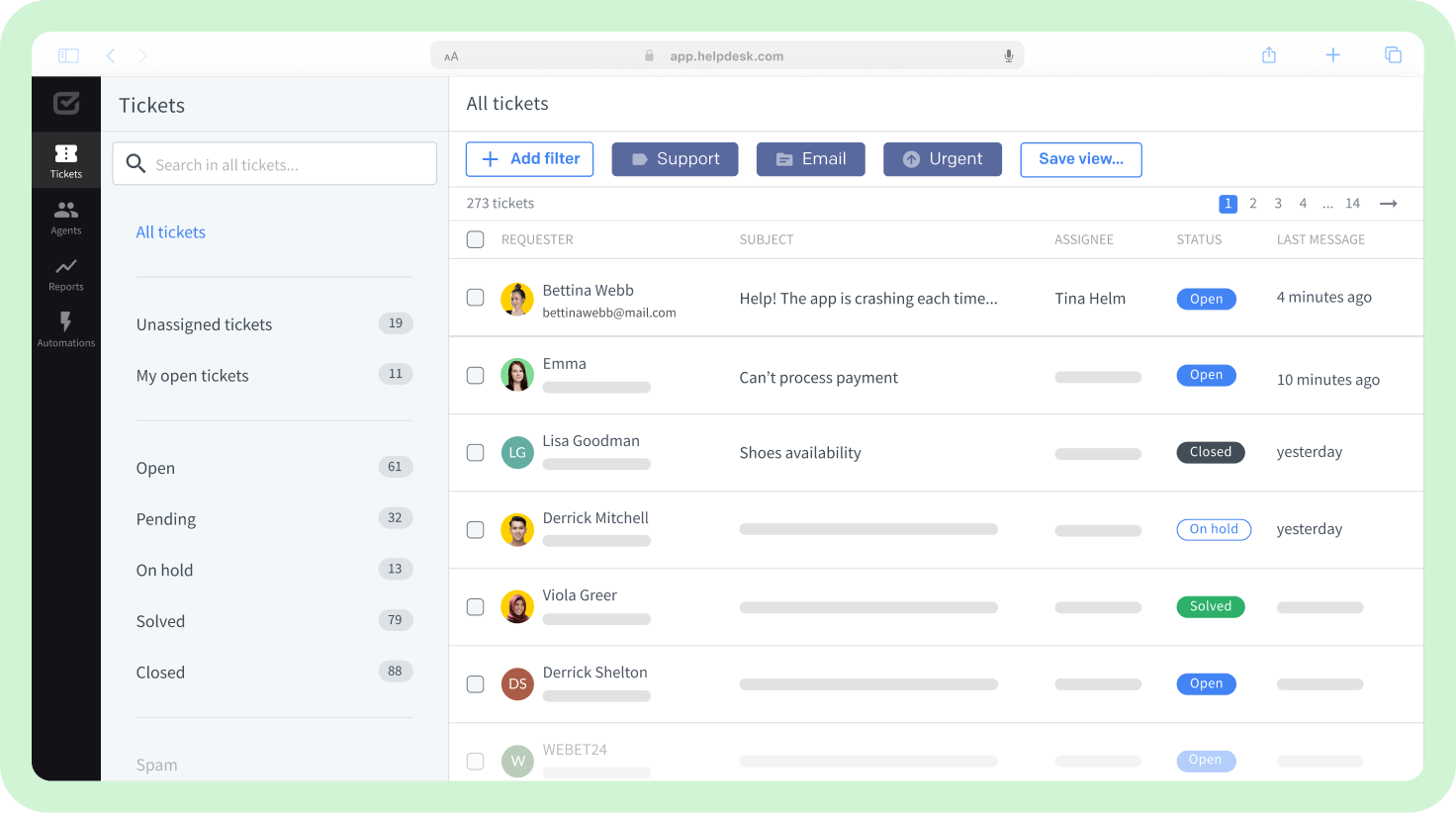This screenshot has height=813, width=1456.
Task: Open the browser sidebar panel toggle
Action: coord(68,55)
